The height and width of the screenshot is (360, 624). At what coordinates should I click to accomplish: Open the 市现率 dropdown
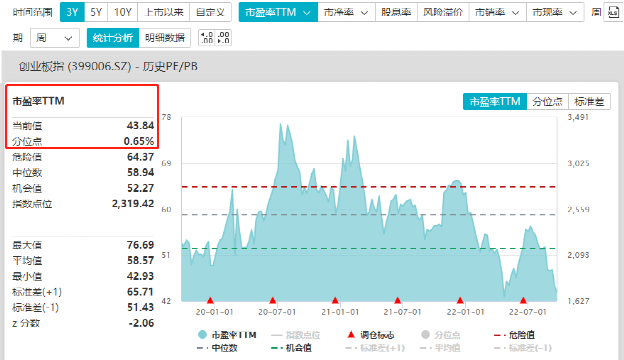click(x=555, y=12)
